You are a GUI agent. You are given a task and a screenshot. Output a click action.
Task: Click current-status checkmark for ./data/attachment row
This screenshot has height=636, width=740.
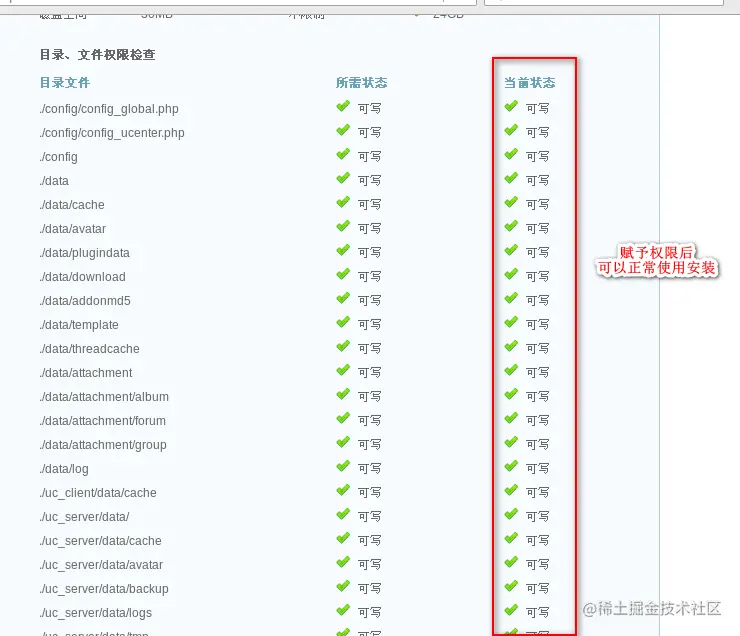511,370
